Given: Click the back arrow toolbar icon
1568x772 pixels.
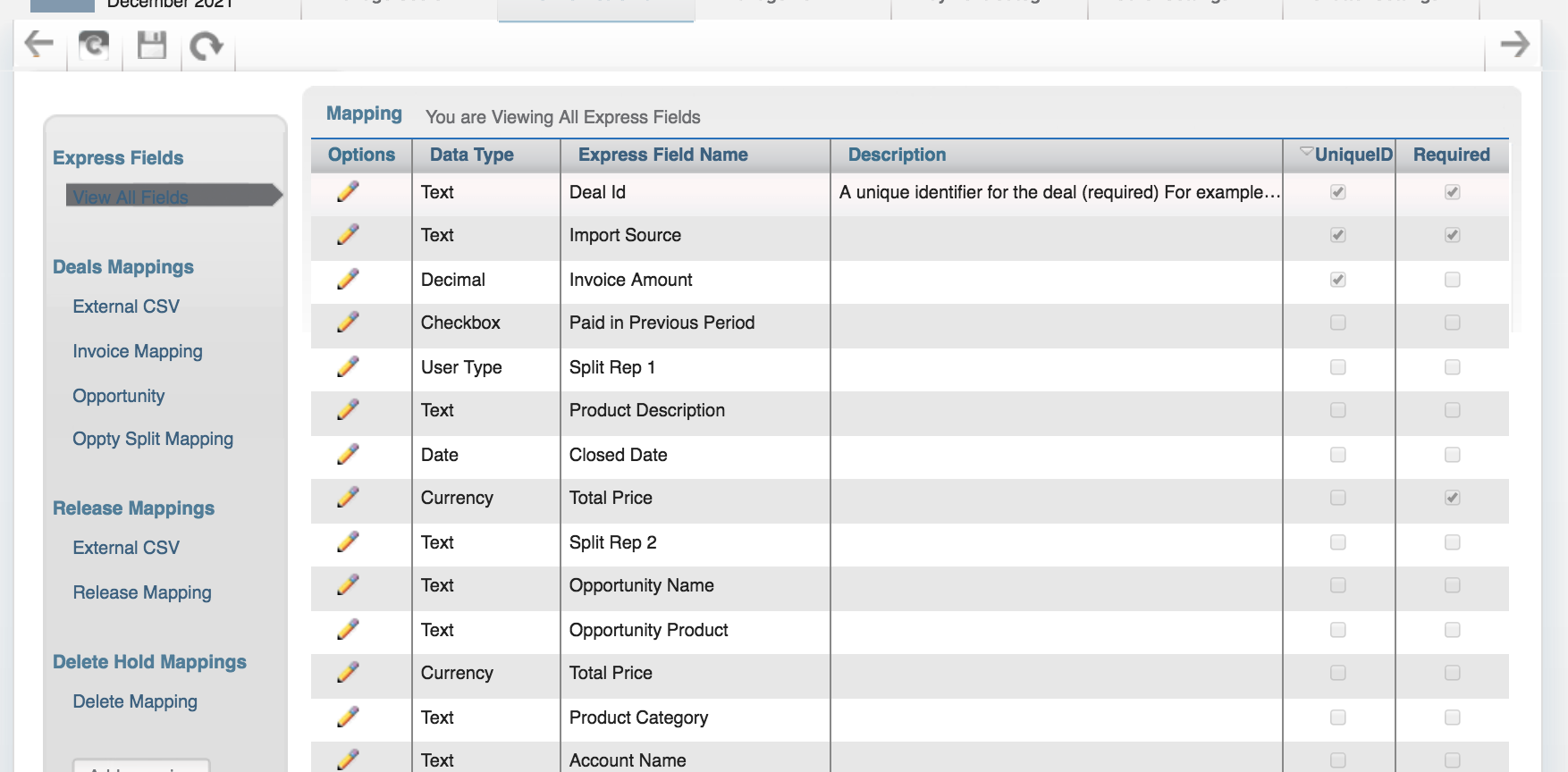Looking at the screenshot, I should [38, 44].
